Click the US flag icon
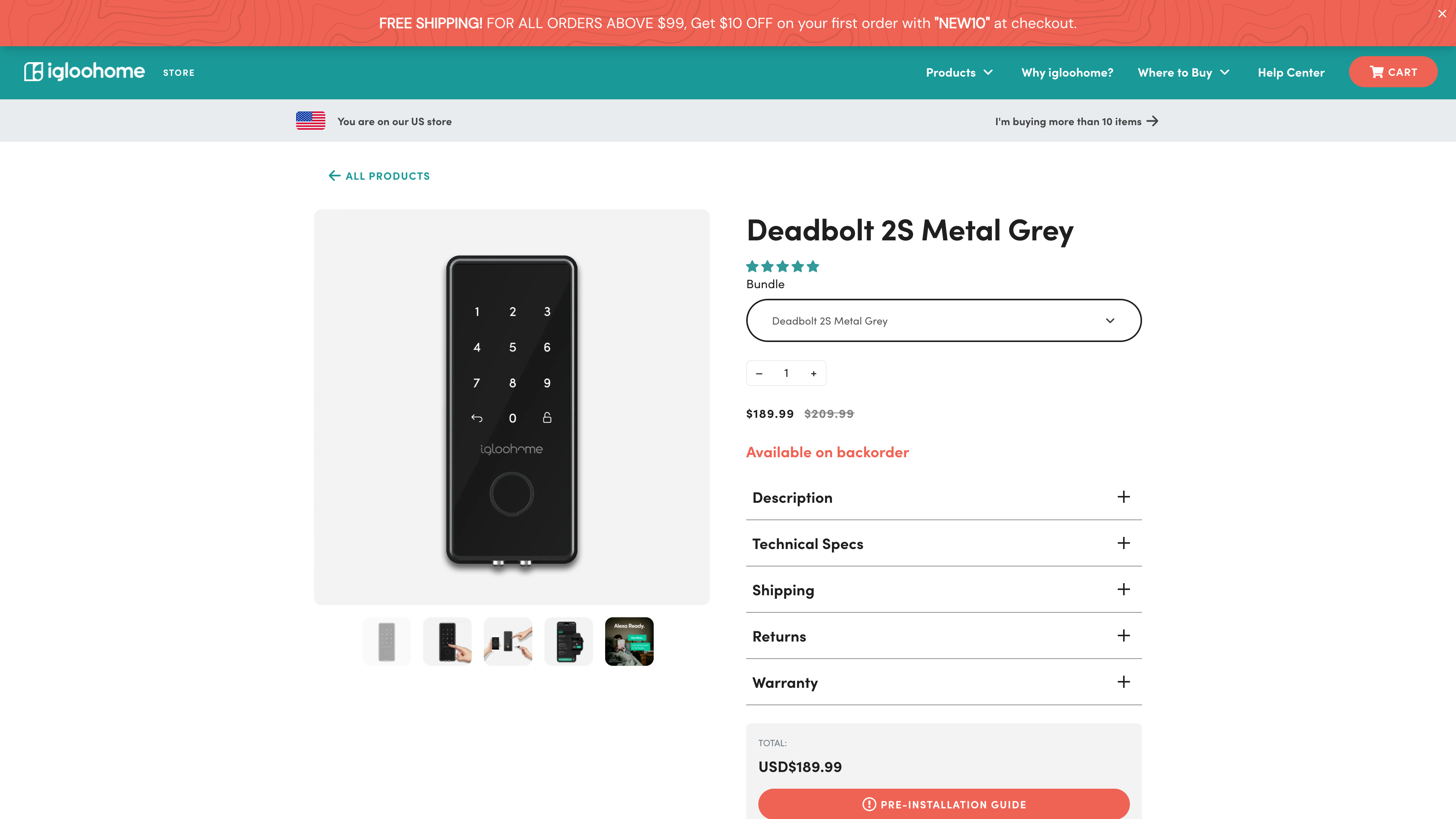Screen dimensions: 1456x819 [310, 121]
